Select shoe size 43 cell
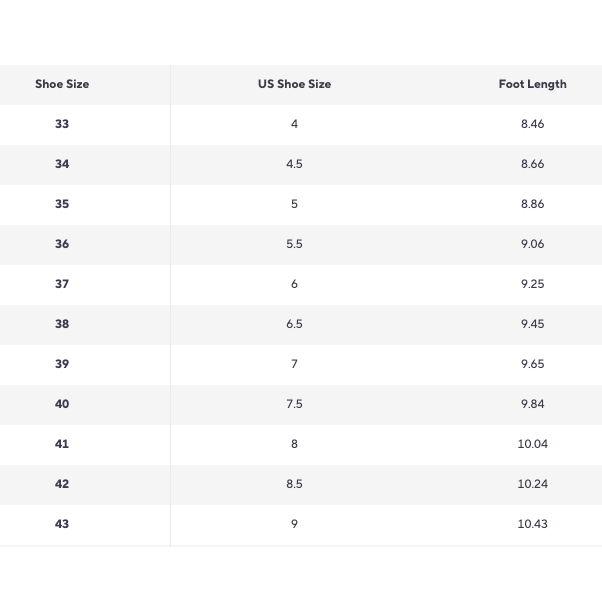The width and height of the screenshot is (602, 602). [x=62, y=524]
